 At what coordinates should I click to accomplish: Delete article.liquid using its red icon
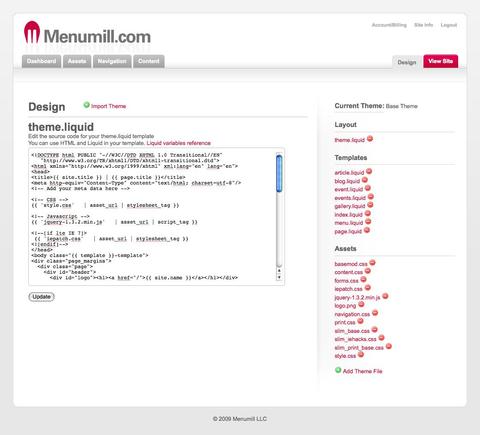click(369, 171)
